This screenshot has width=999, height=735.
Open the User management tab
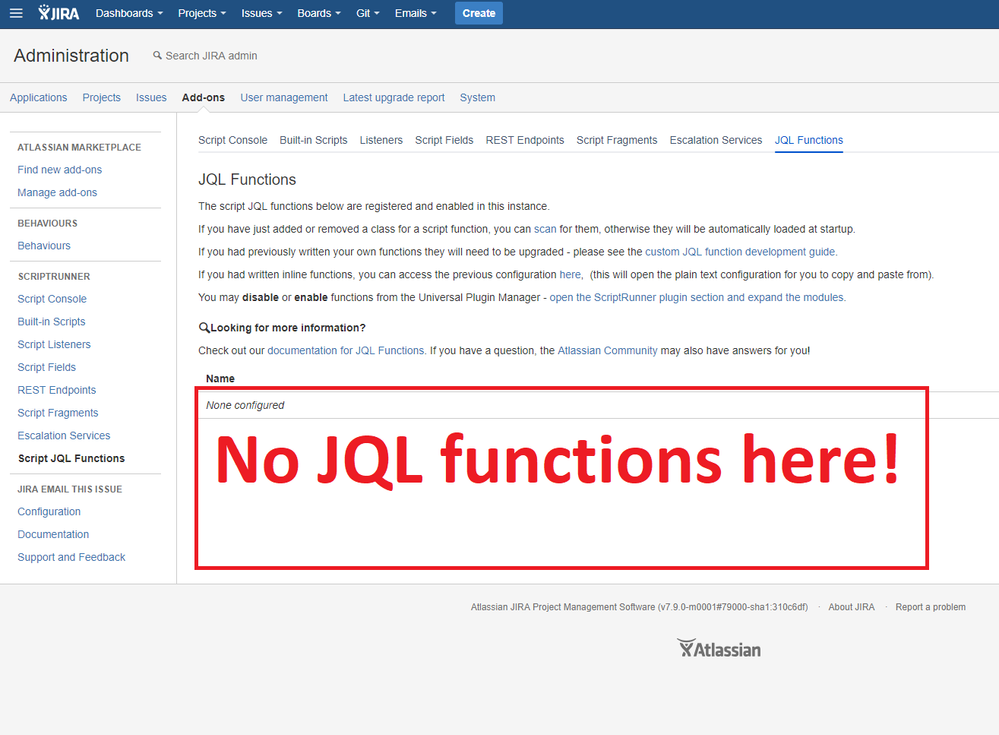[x=284, y=97]
